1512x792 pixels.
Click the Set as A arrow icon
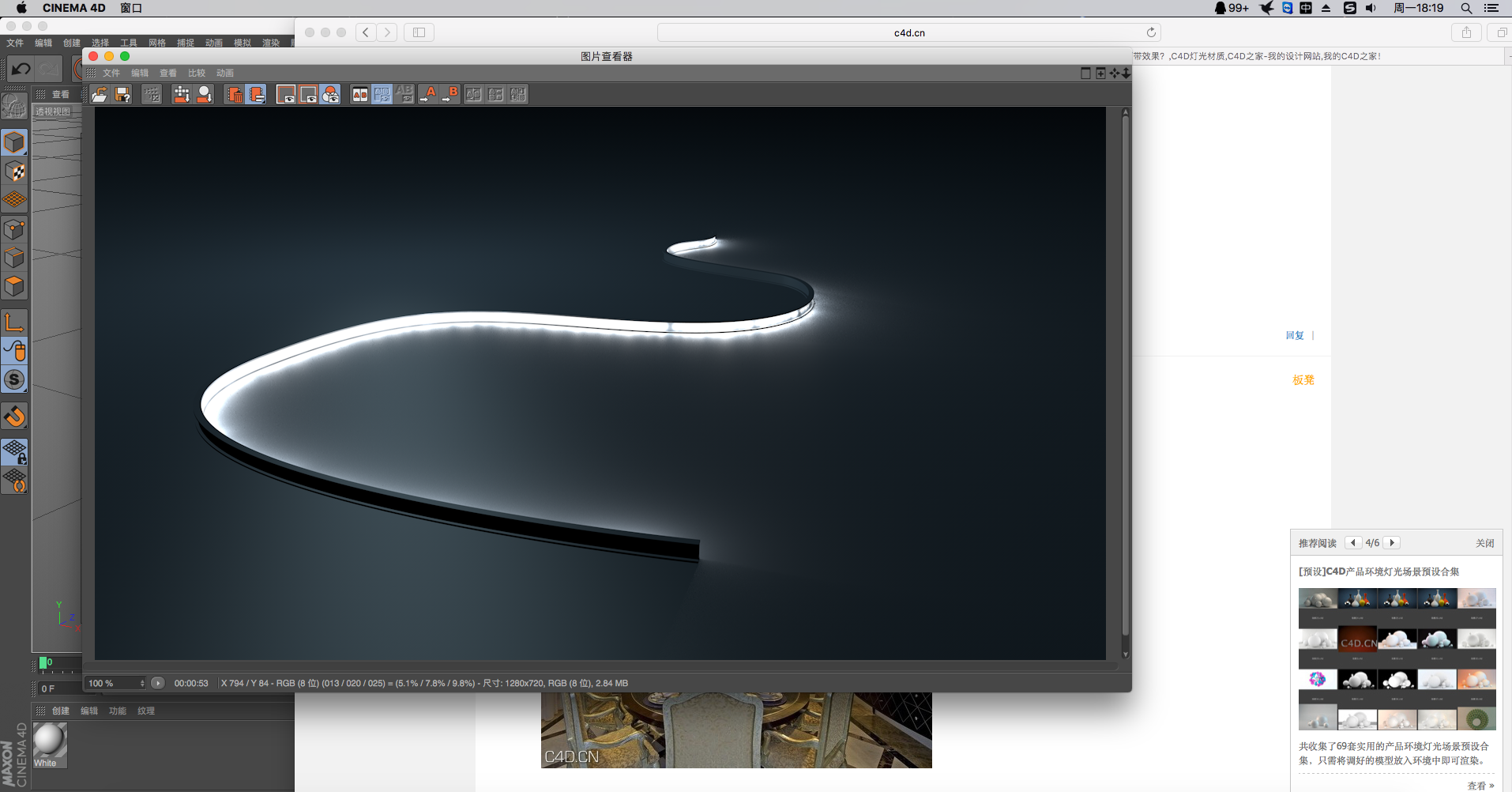click(428, 95)
